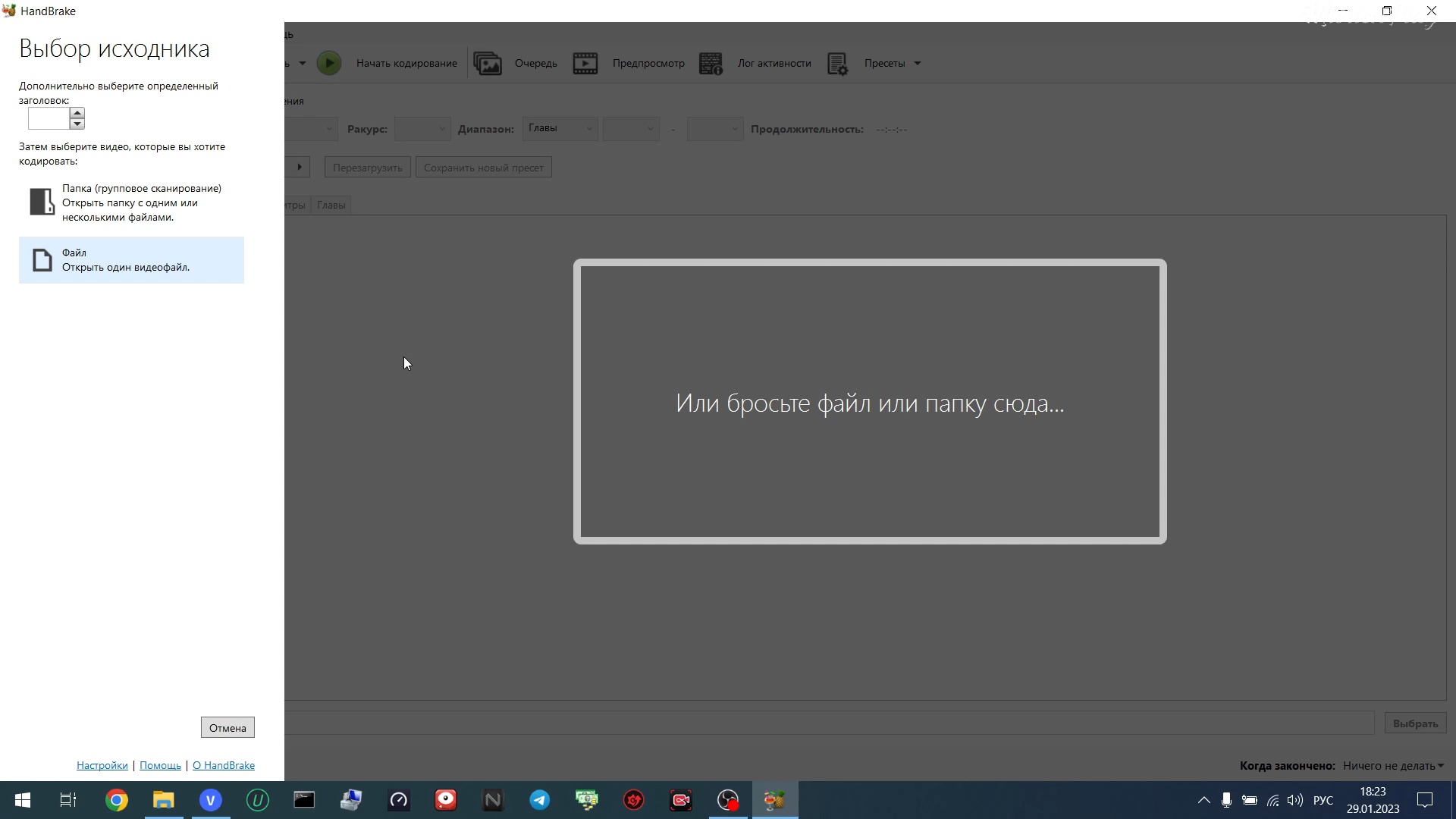The width and height of the screenshot is (1456, 819).
Task: Open the Activity Log icon
Action: 711,63
